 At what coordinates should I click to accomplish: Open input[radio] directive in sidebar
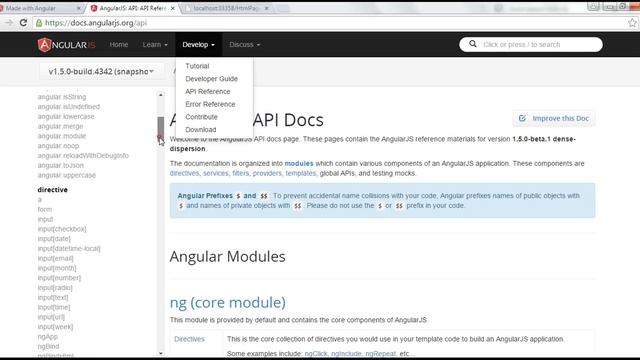[55, 288]
